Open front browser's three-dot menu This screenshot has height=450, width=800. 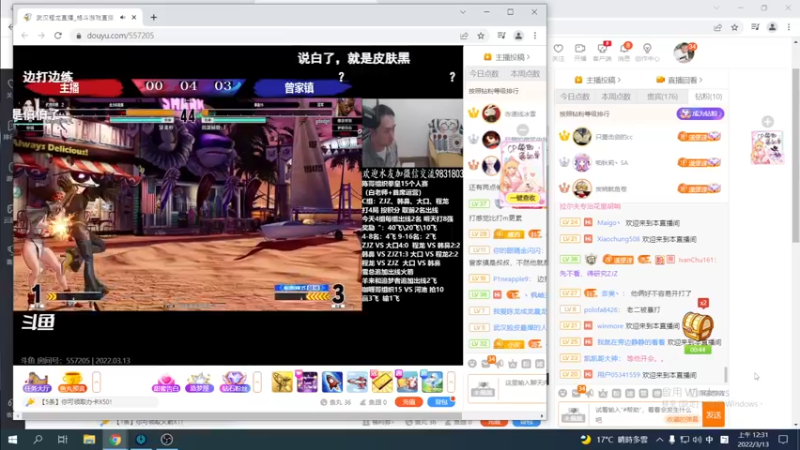pyautogui.click(x=535, y=36)
